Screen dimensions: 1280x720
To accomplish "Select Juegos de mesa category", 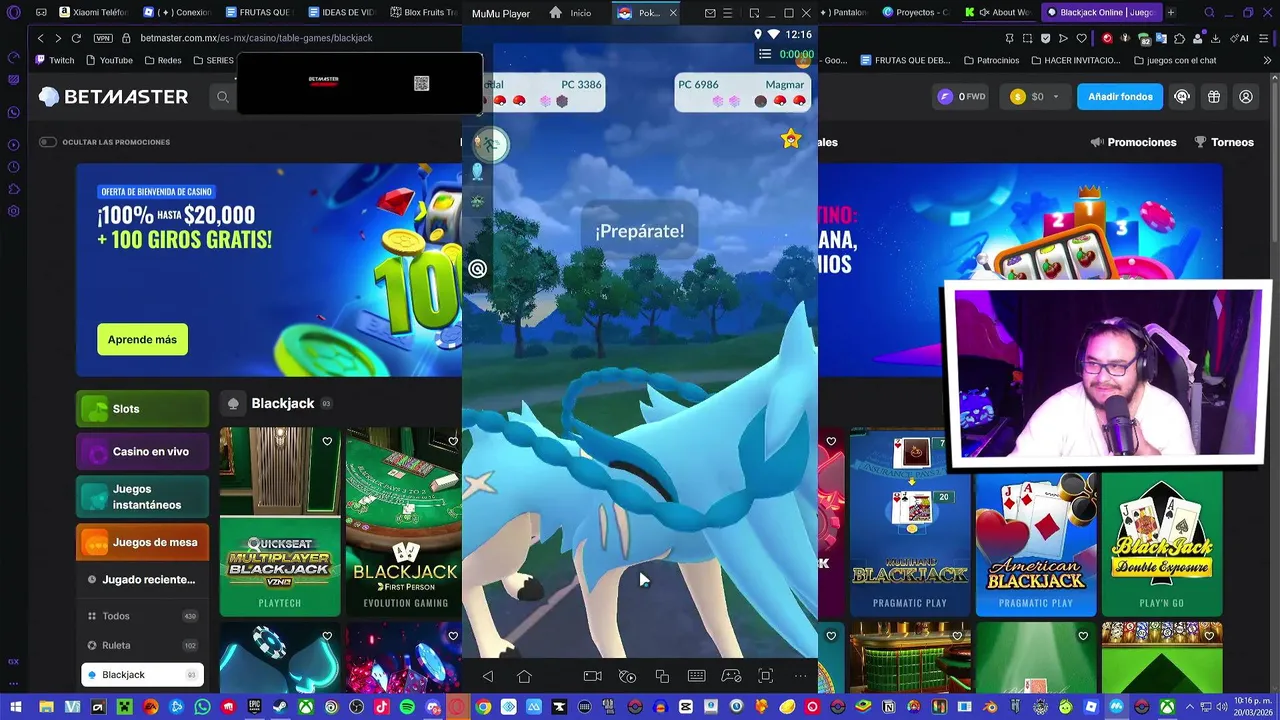I will [x=142, y=543].
